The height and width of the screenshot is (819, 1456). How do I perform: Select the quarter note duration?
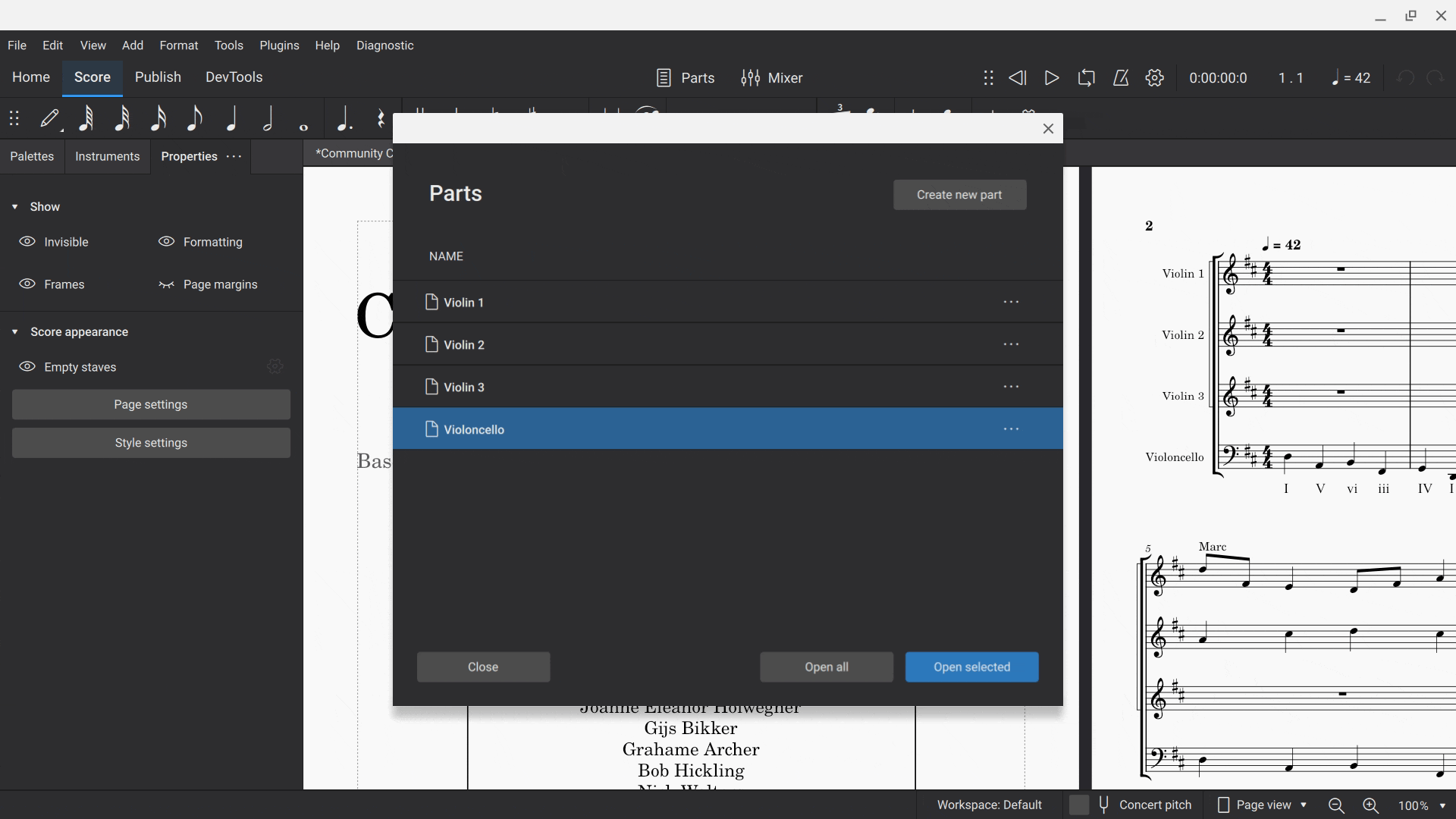pos(232,118)
